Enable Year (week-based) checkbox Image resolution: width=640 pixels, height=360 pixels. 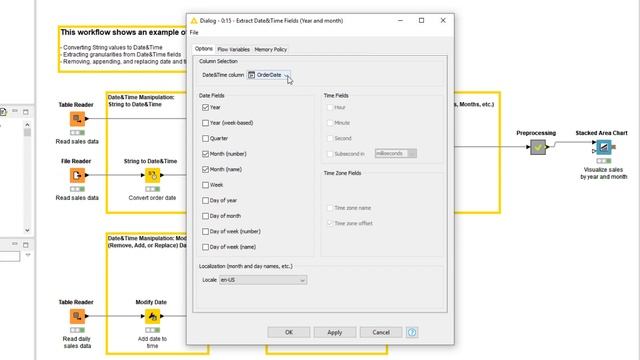point(205,123)
